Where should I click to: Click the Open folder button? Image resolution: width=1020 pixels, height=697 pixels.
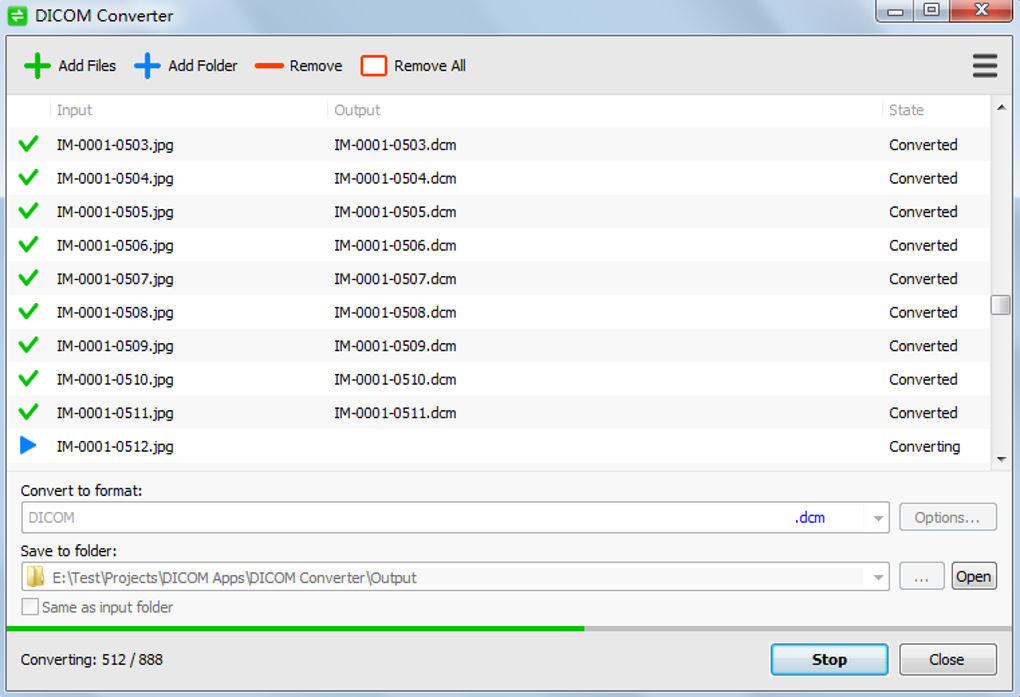[974, 577]
